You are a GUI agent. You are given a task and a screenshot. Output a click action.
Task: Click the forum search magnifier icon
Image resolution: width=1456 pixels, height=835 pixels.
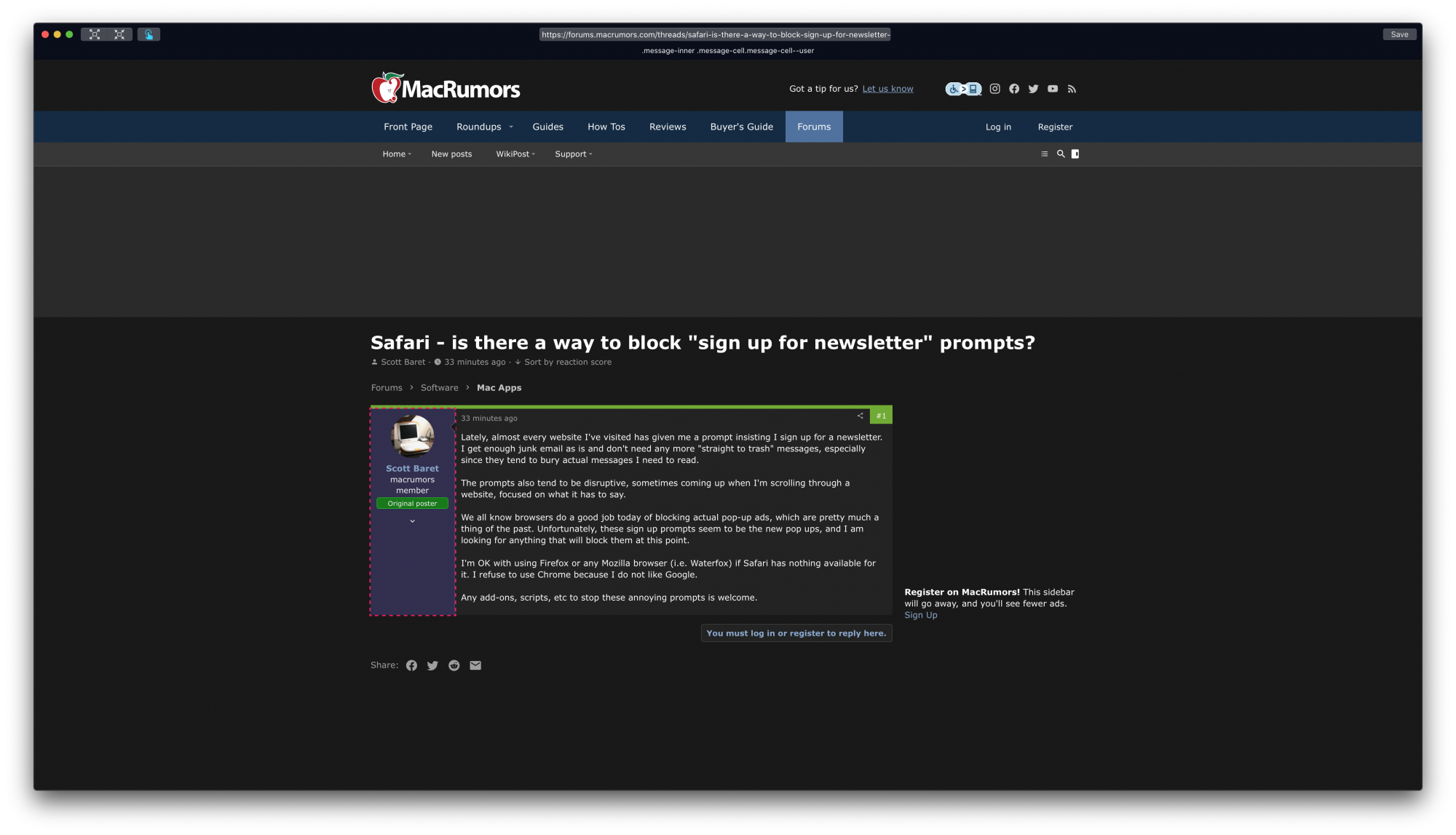(1061, 154)
